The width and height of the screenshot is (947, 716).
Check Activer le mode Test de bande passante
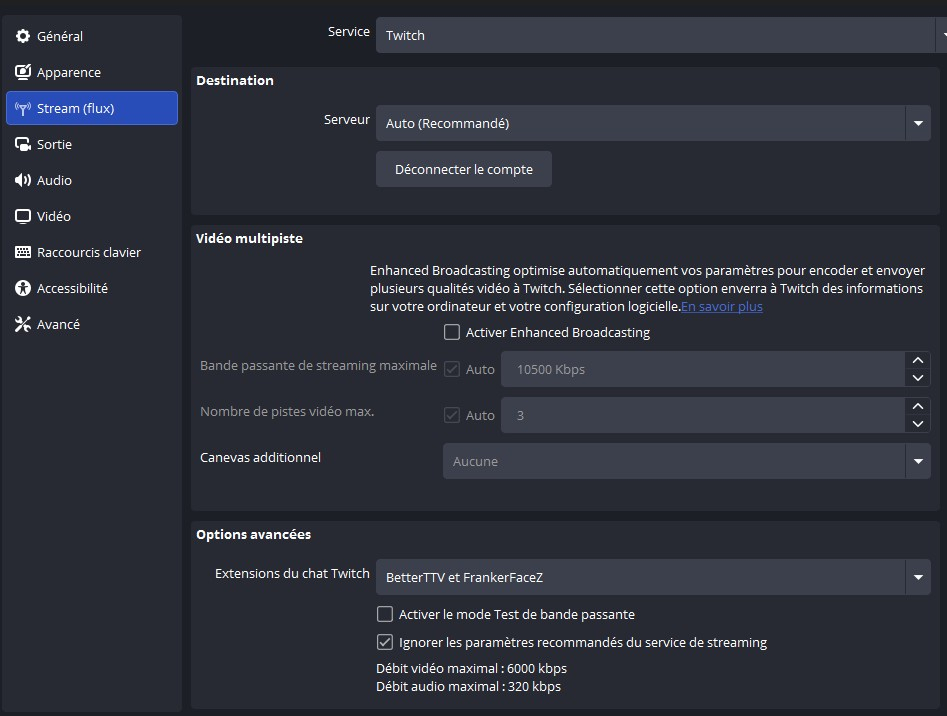click(385, 614)
